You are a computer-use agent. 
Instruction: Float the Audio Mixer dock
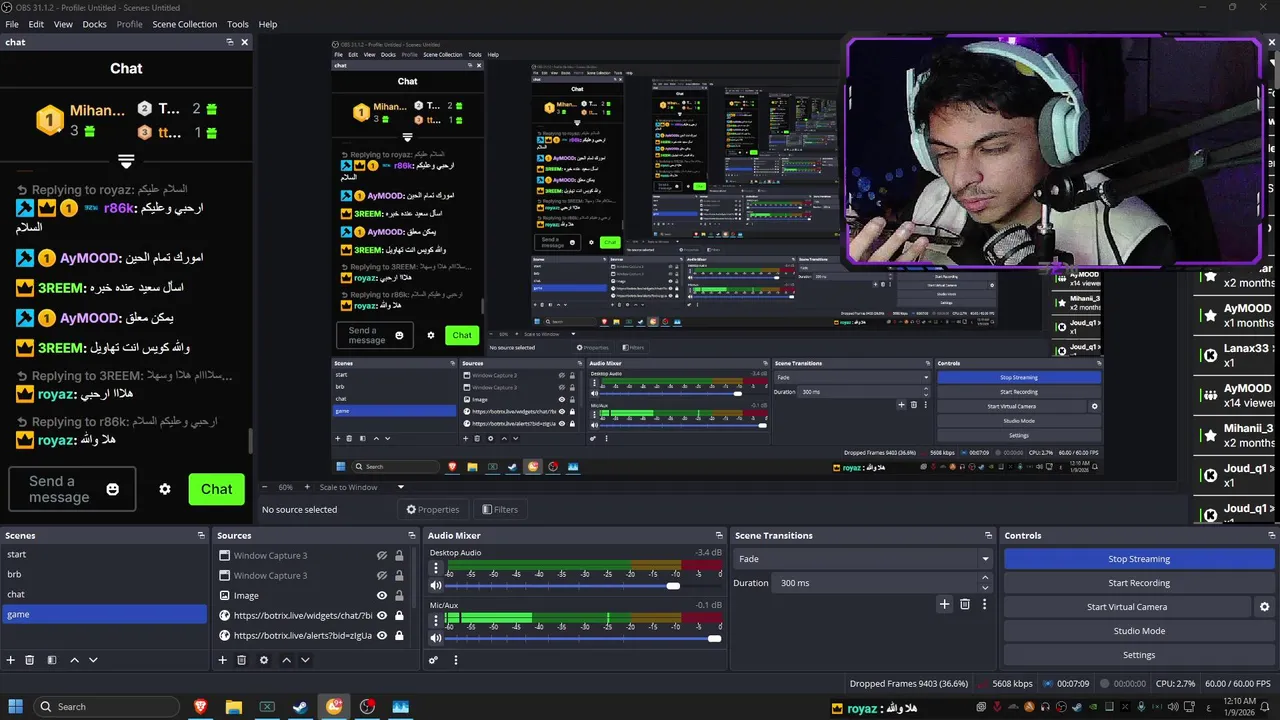click(x=718, y=535)
